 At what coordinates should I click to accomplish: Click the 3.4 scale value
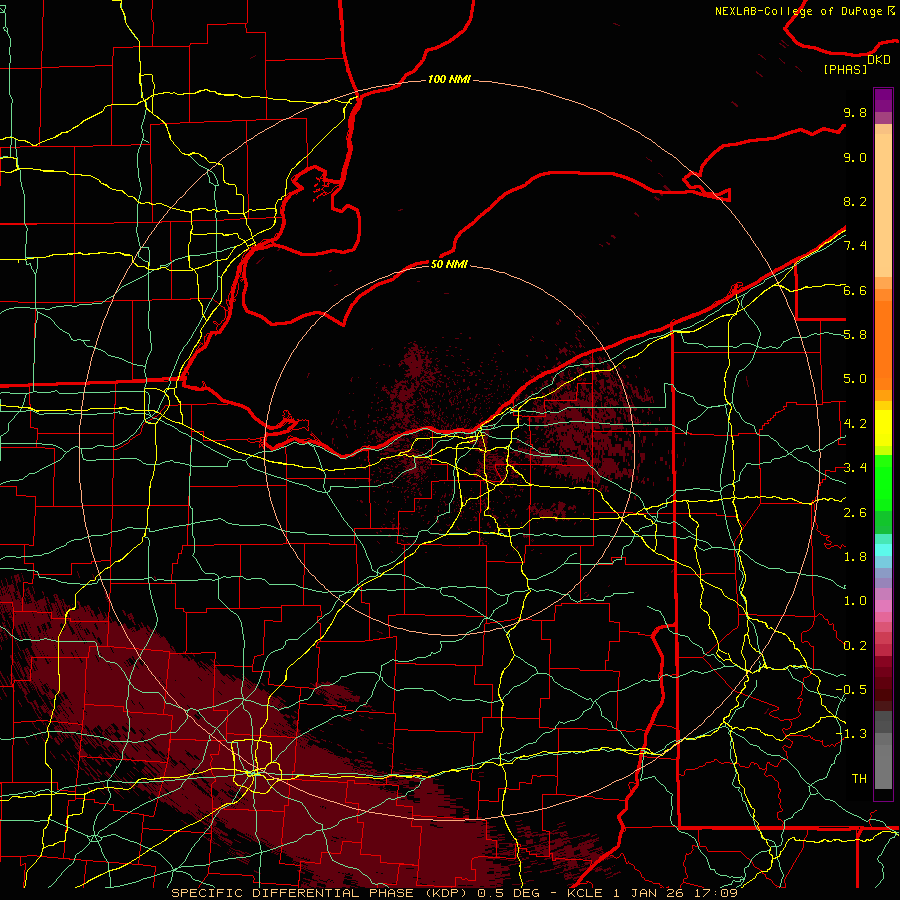pyautogui.click(x=855, y=468)
